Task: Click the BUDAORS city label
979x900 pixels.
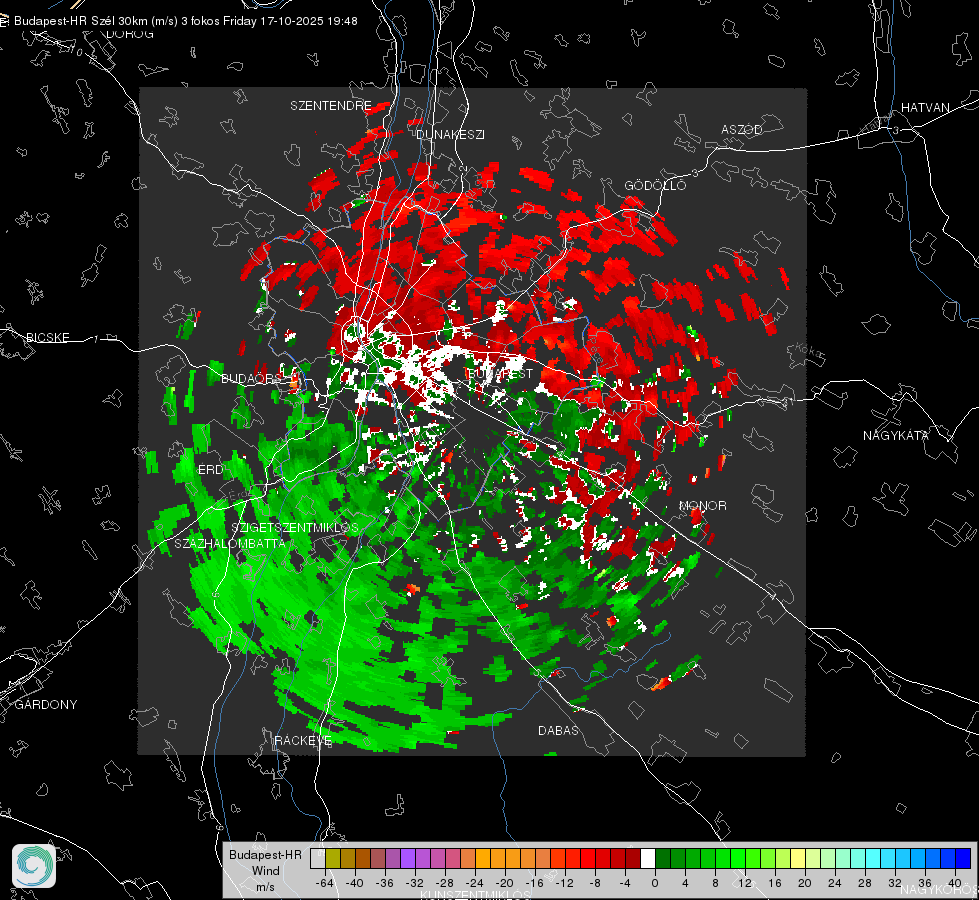Action: pos(252,378)
